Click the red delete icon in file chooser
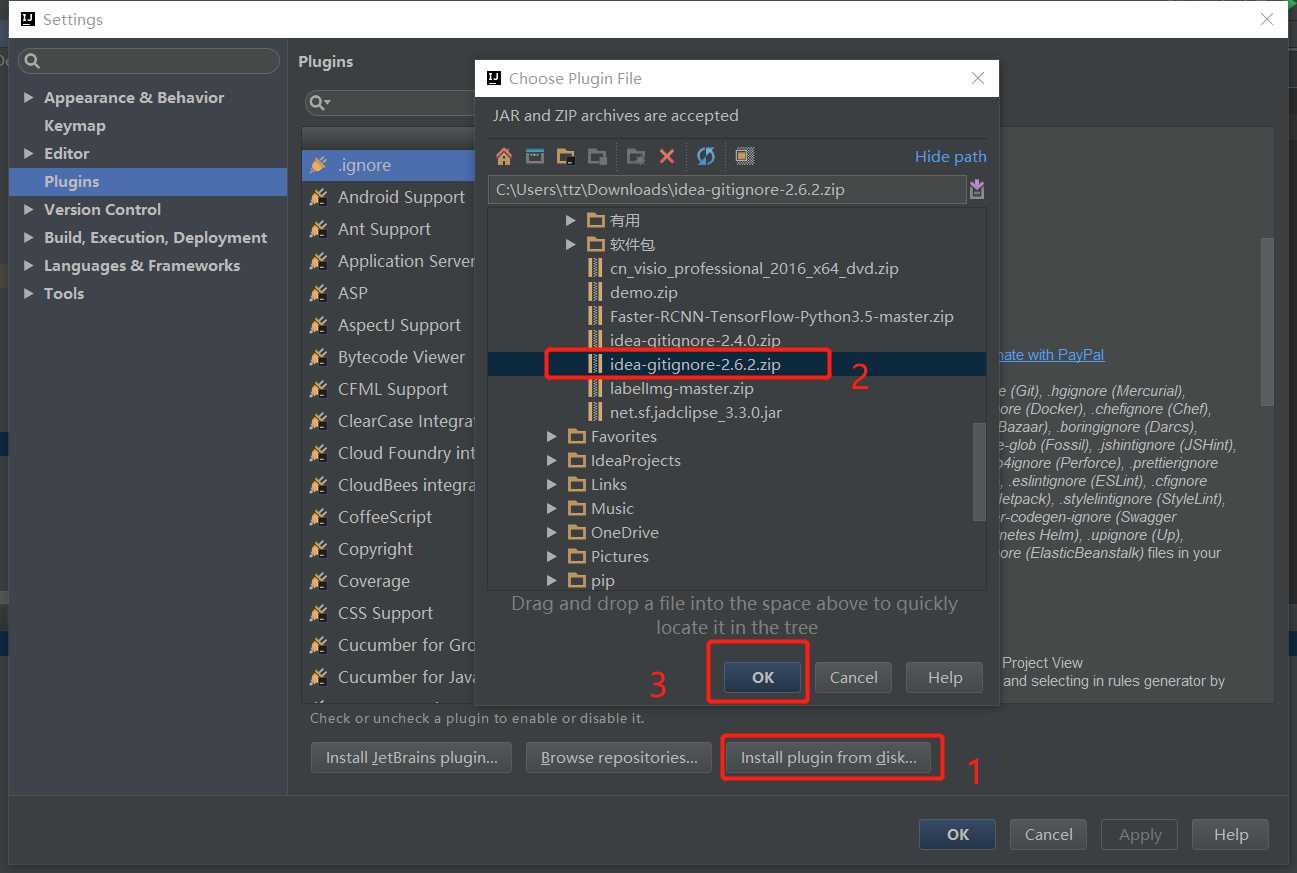Screen dimensions: 1297x873 point(667,156)
